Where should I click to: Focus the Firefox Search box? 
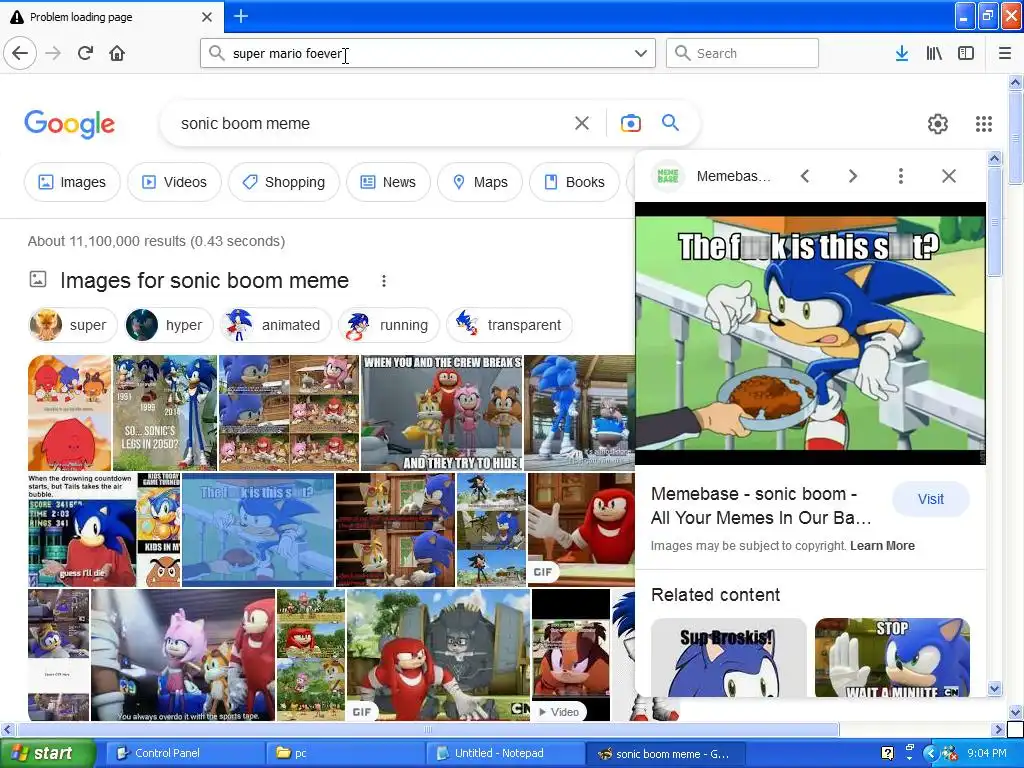[743, 53]
